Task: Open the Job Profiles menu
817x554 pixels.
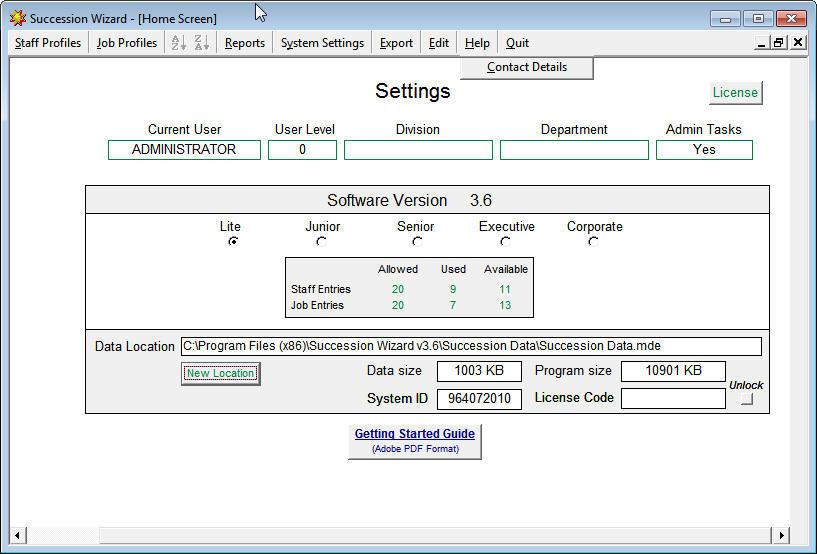Action: click(x=127, y=43)
